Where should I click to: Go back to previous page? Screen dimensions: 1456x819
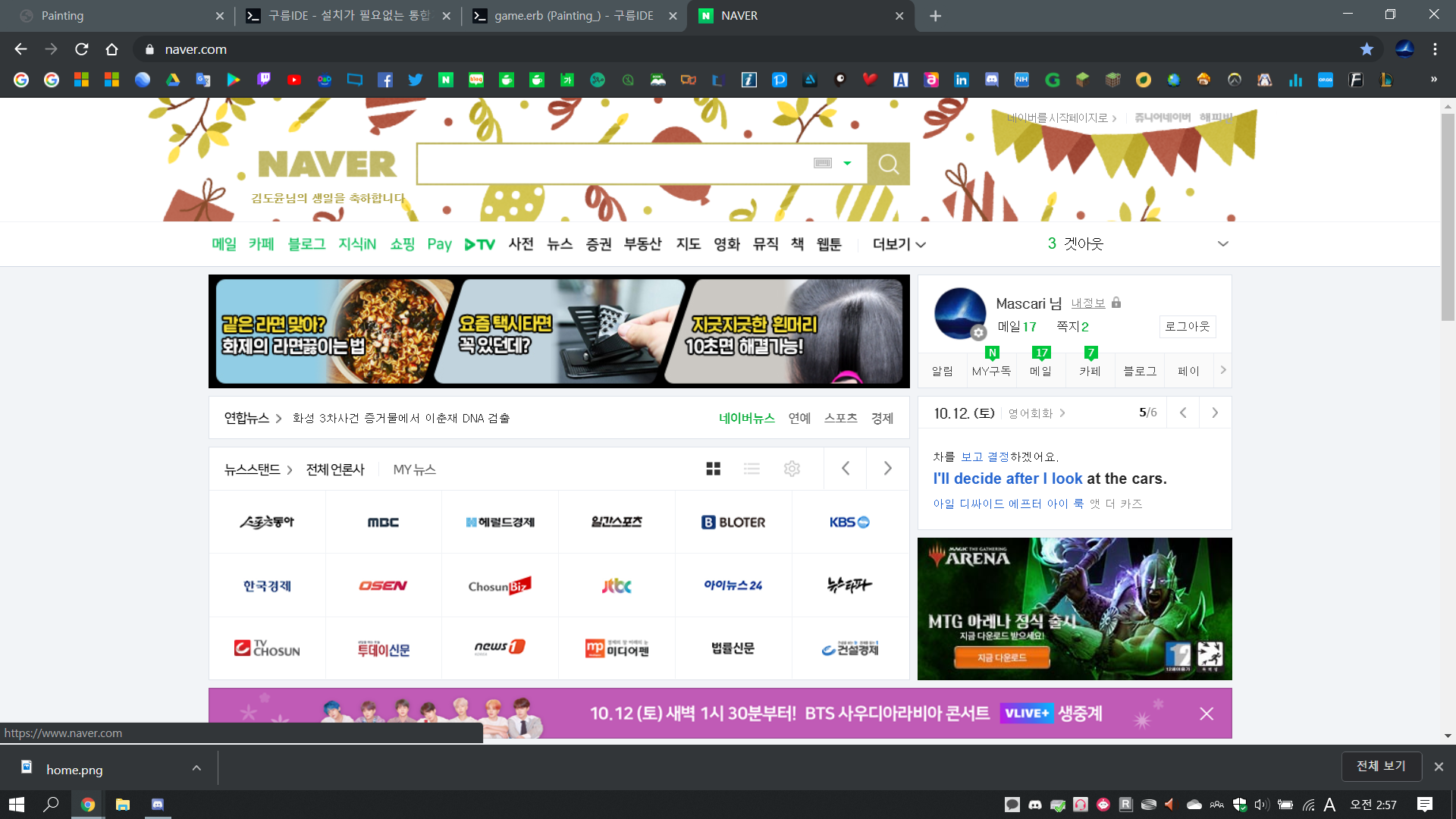coord(21,49)
